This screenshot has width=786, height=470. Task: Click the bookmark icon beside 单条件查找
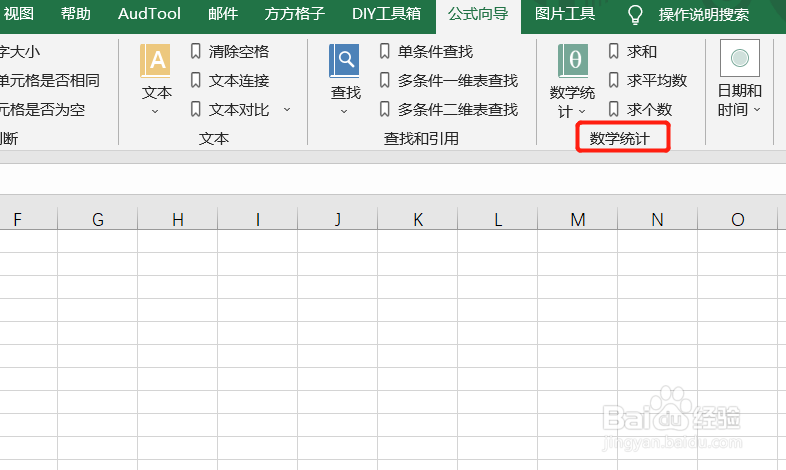(x=384, y=51)
